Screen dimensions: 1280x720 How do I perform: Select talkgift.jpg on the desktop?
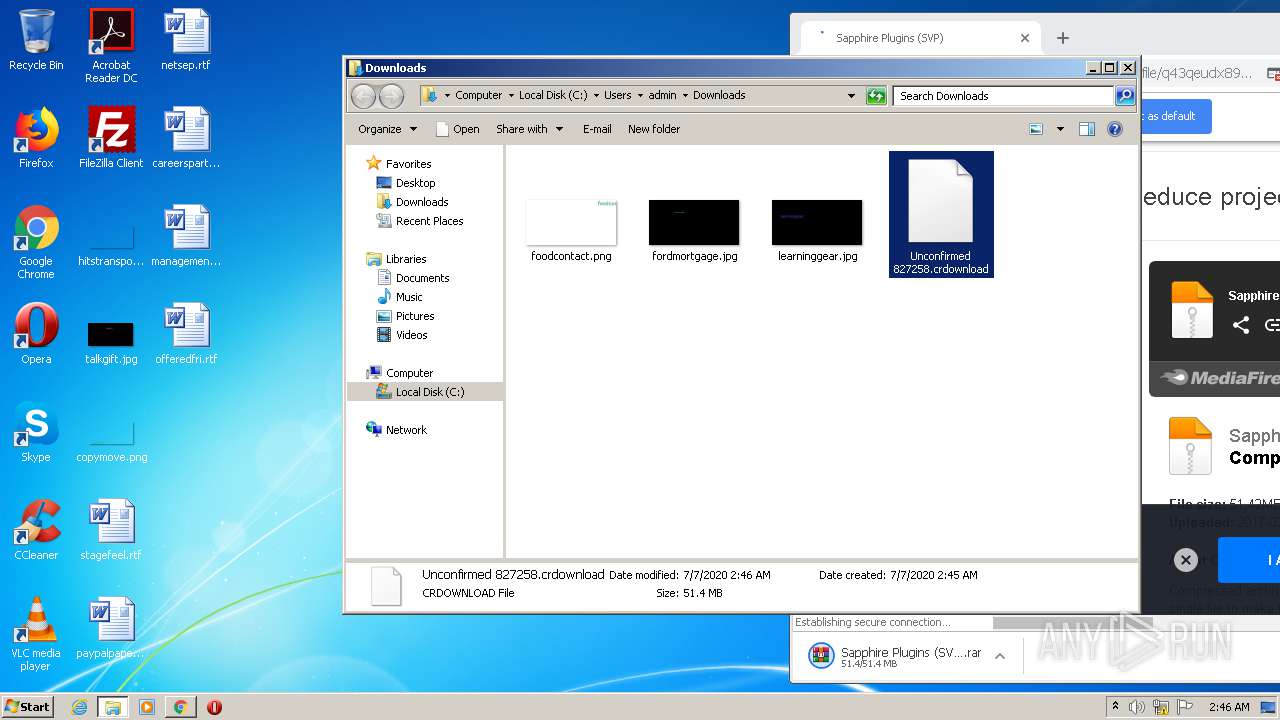pyautogui.click(x=111, y=340)
